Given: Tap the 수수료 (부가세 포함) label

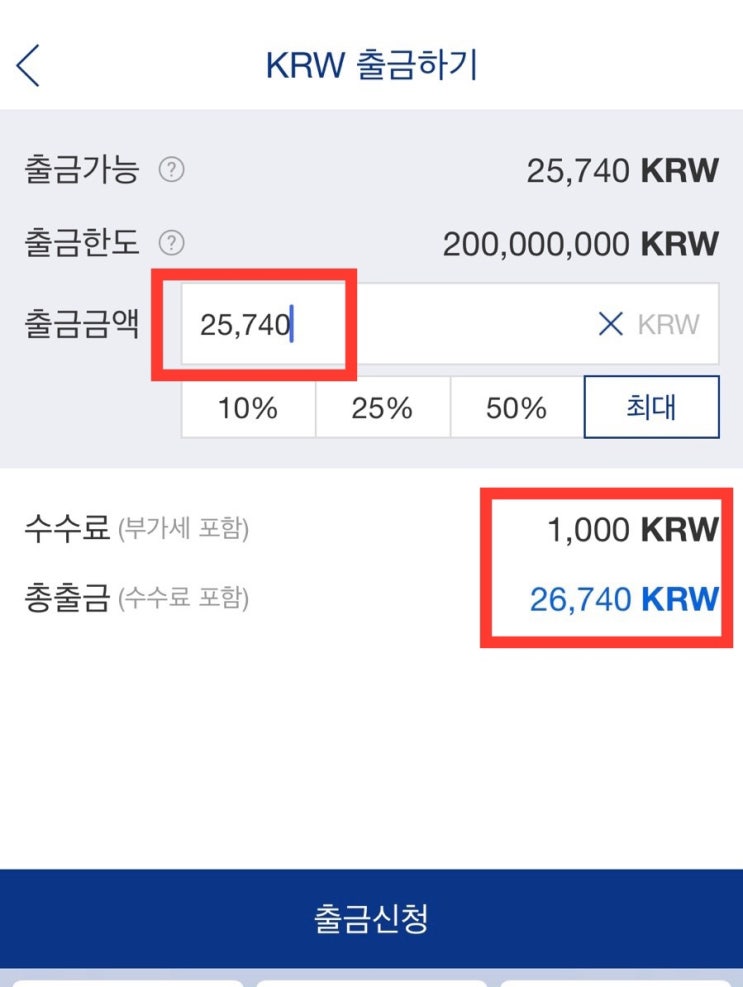Looking at the screenshot, I should 136,529.
